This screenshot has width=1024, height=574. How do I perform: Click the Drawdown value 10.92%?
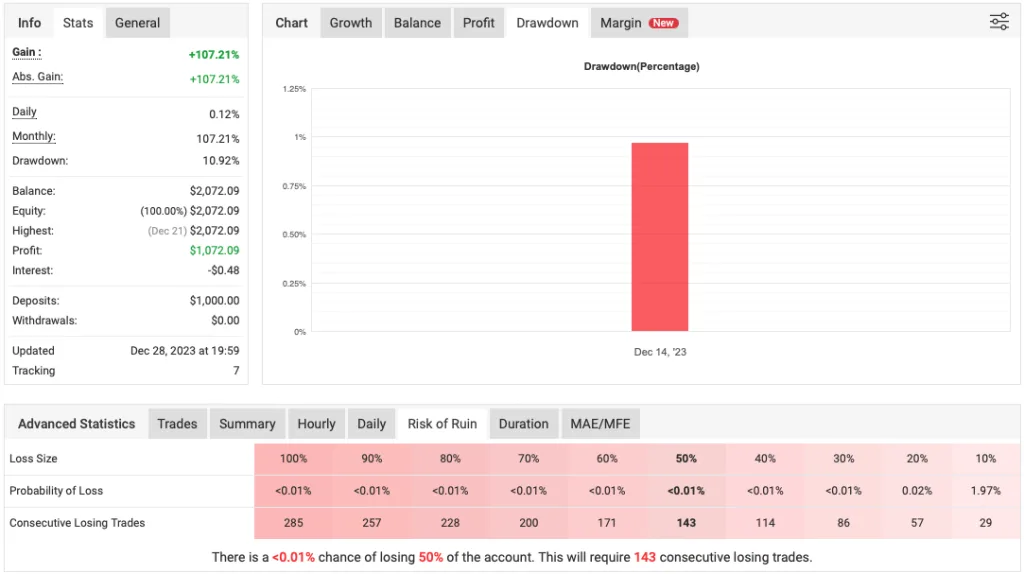click(x=221, y=161)
